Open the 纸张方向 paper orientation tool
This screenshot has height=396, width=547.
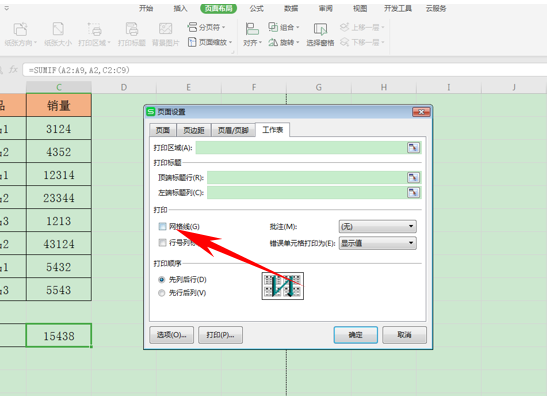(20, 34)
